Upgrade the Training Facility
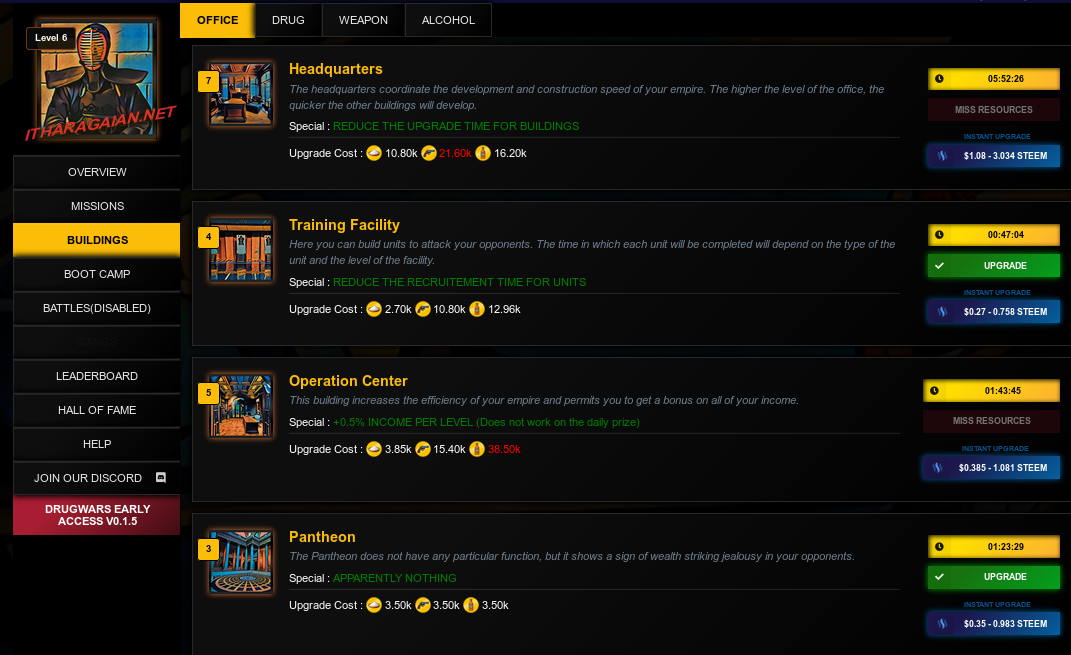Image resolution: width=1071 pixels, height=655 pixels. pos(993,266)
